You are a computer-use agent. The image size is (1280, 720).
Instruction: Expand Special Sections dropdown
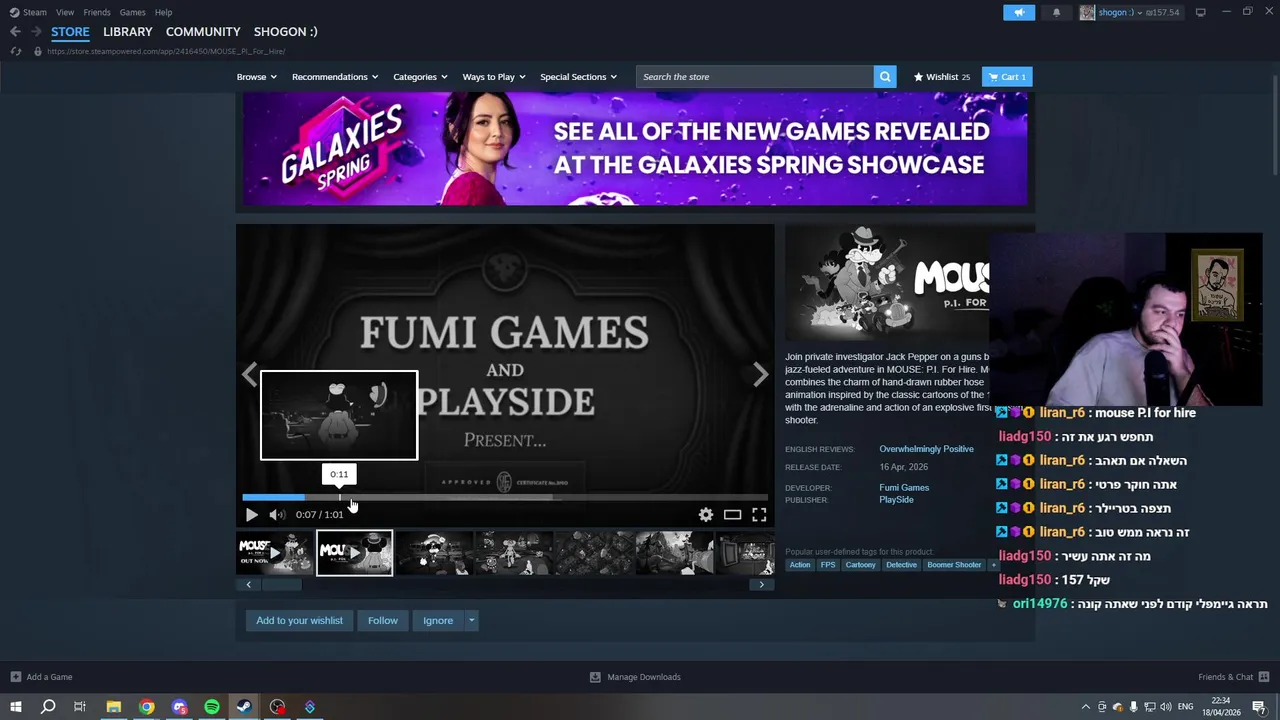click(x=578, y=77)
